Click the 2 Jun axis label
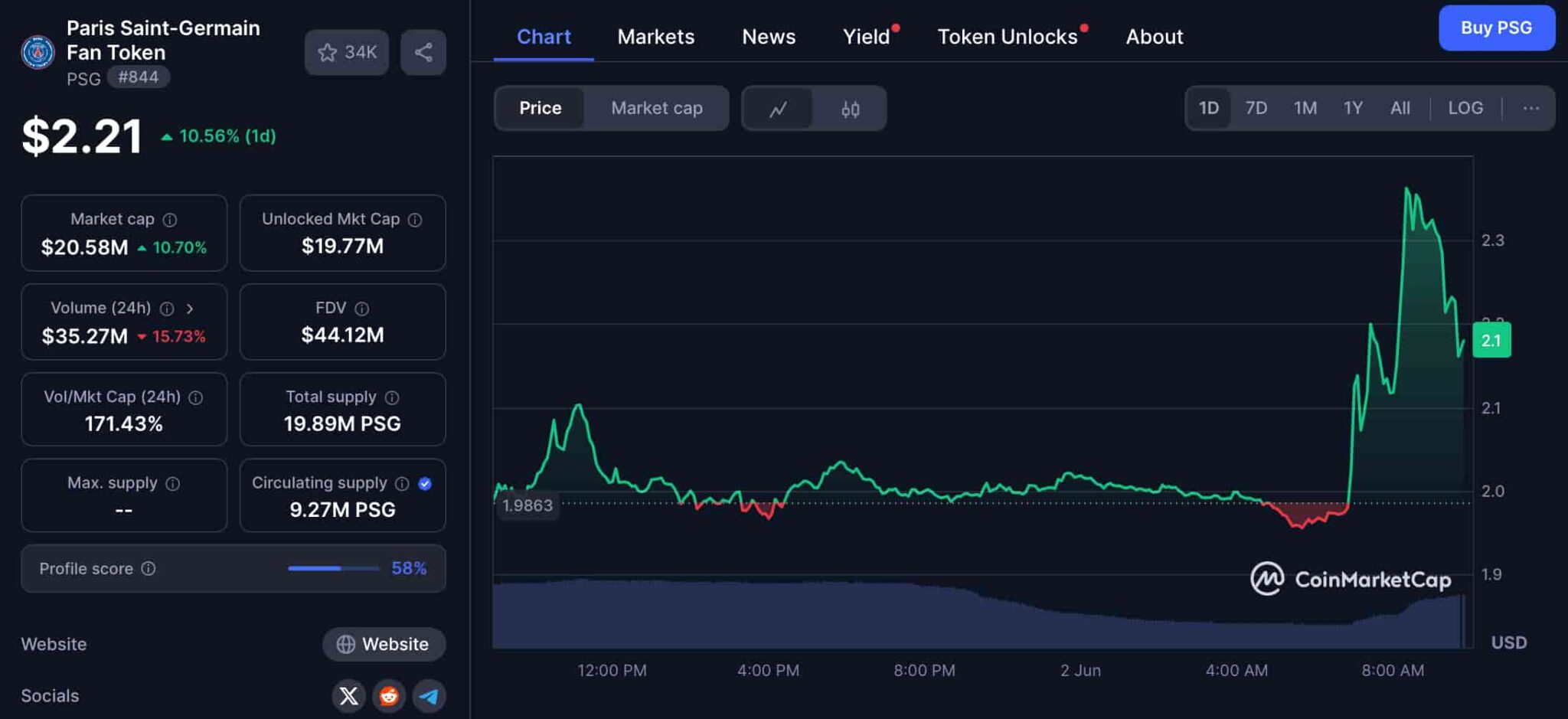Viewport: 1568px width, 719px height. coord(1080,671)
